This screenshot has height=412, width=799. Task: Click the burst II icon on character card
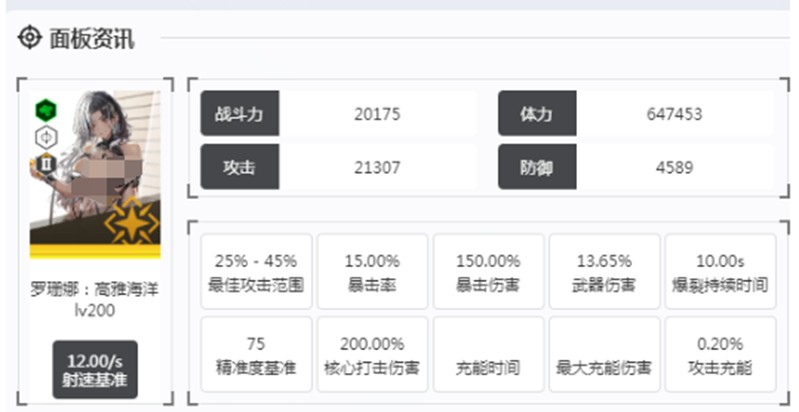(x=47, y=164)
